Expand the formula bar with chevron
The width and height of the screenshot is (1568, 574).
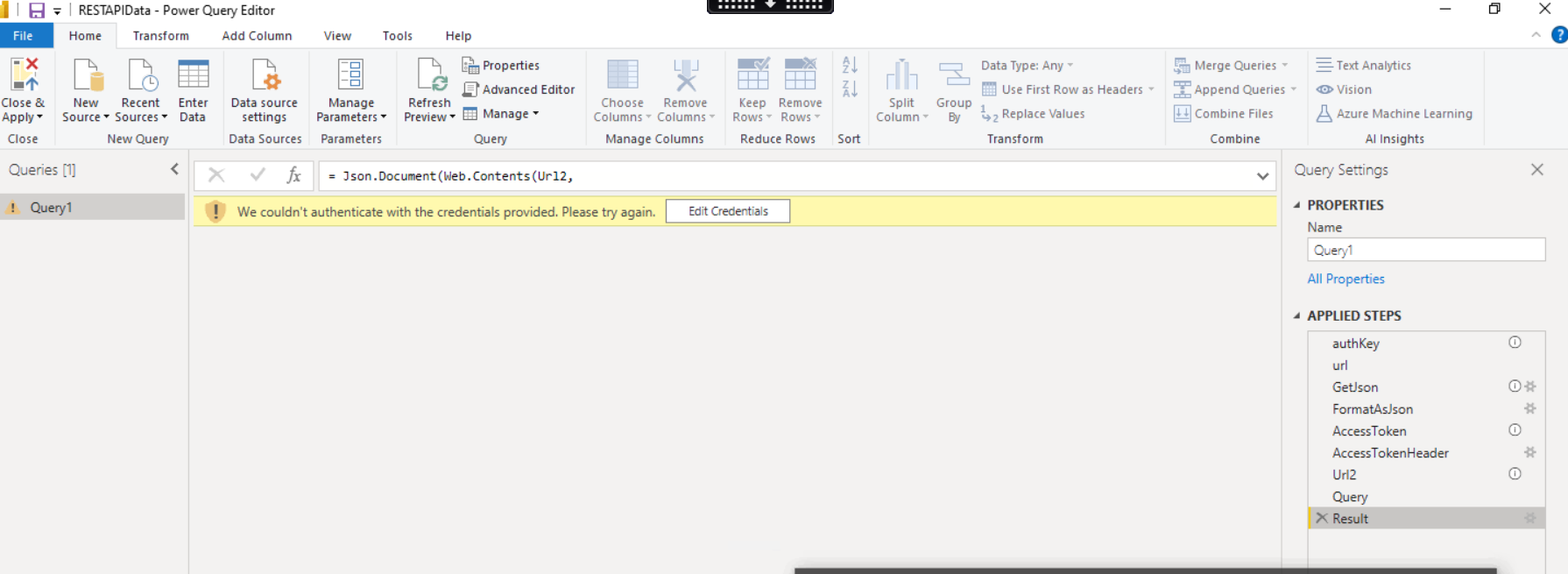click(1262, 176)
